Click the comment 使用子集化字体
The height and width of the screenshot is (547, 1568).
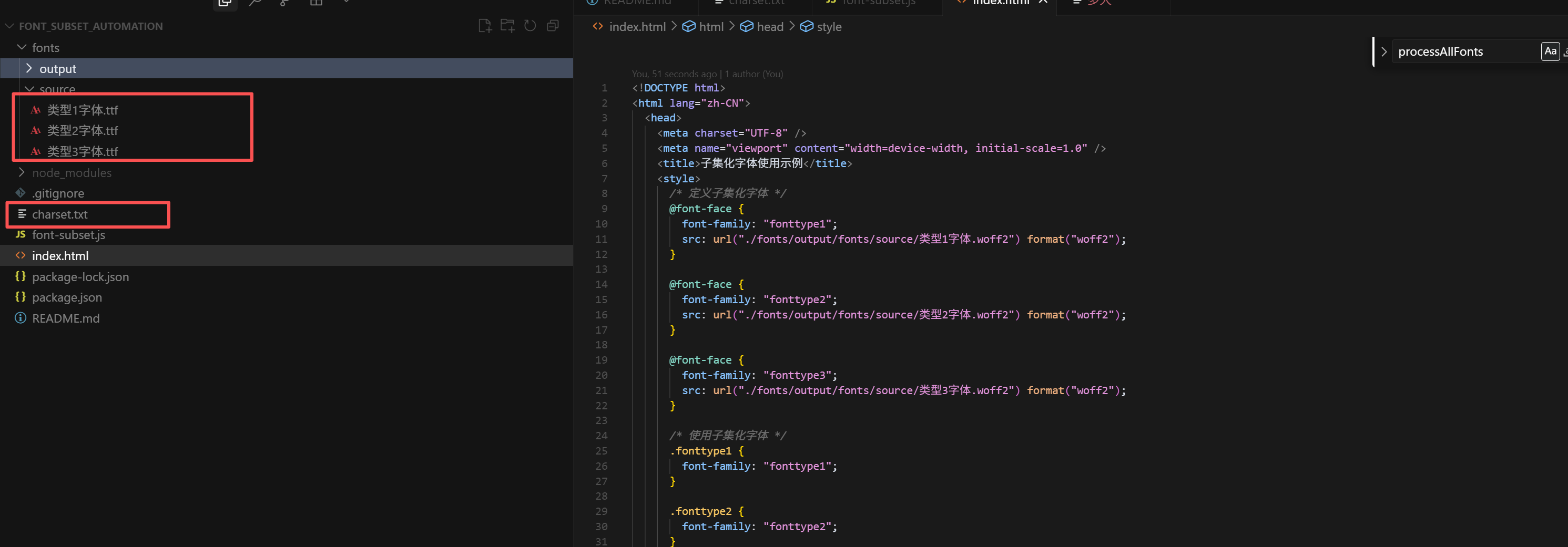(727, 436)
